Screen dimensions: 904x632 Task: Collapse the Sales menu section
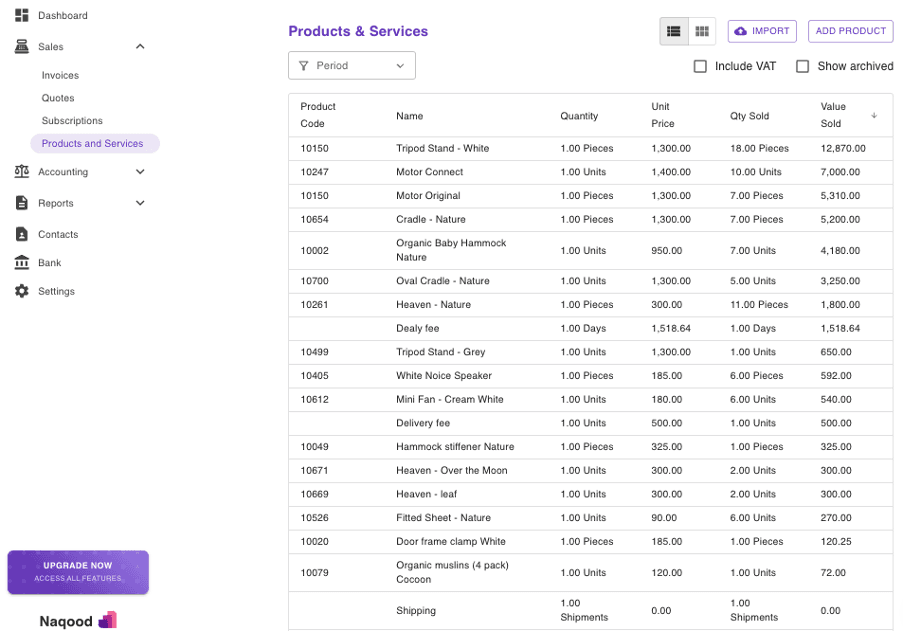coord(140,47)
